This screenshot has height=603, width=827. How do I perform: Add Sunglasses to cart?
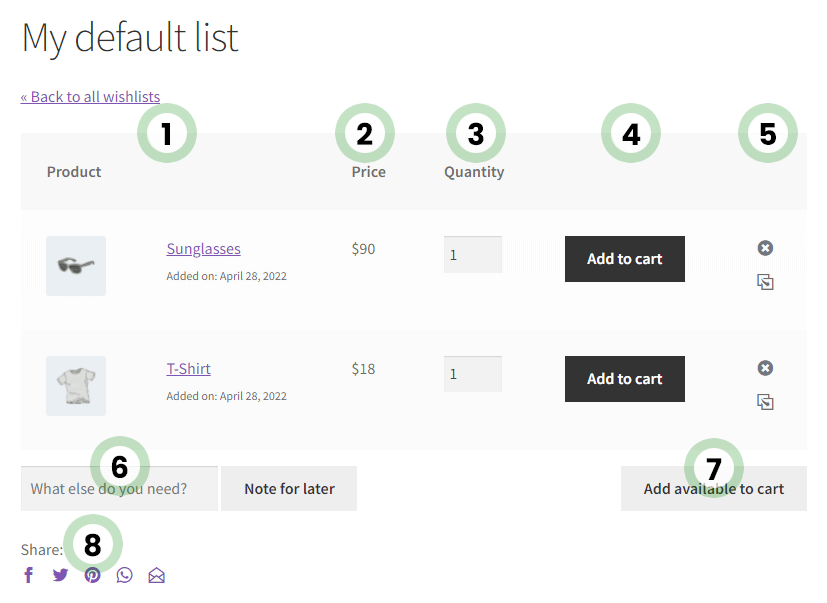tap(624, 259)
